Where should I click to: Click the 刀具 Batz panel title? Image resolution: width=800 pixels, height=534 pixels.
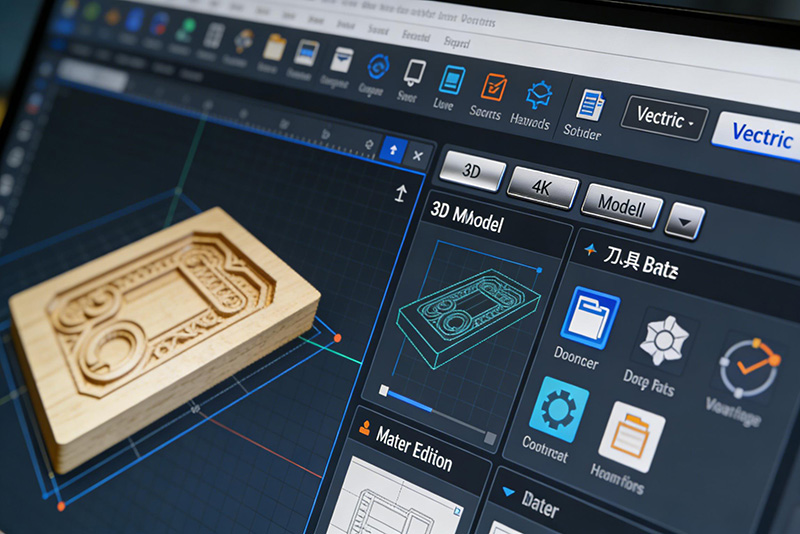pos(641,261)
